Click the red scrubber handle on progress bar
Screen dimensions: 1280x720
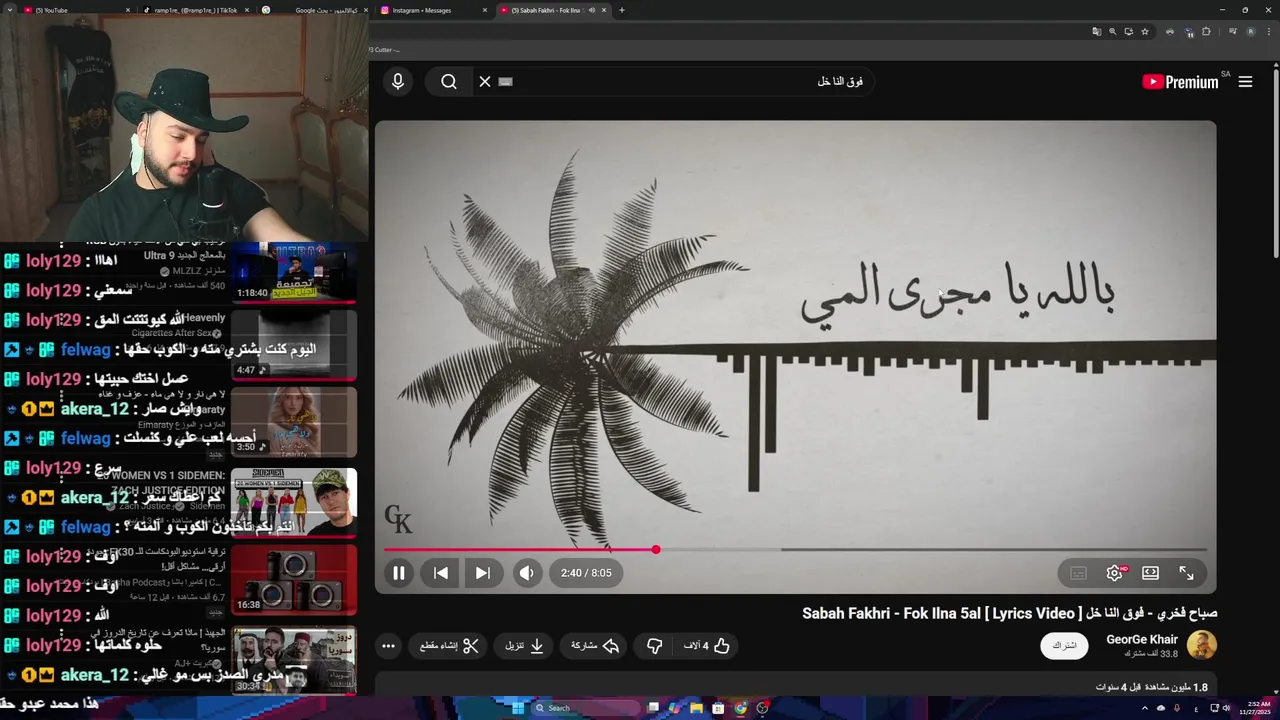pos(656,550)
